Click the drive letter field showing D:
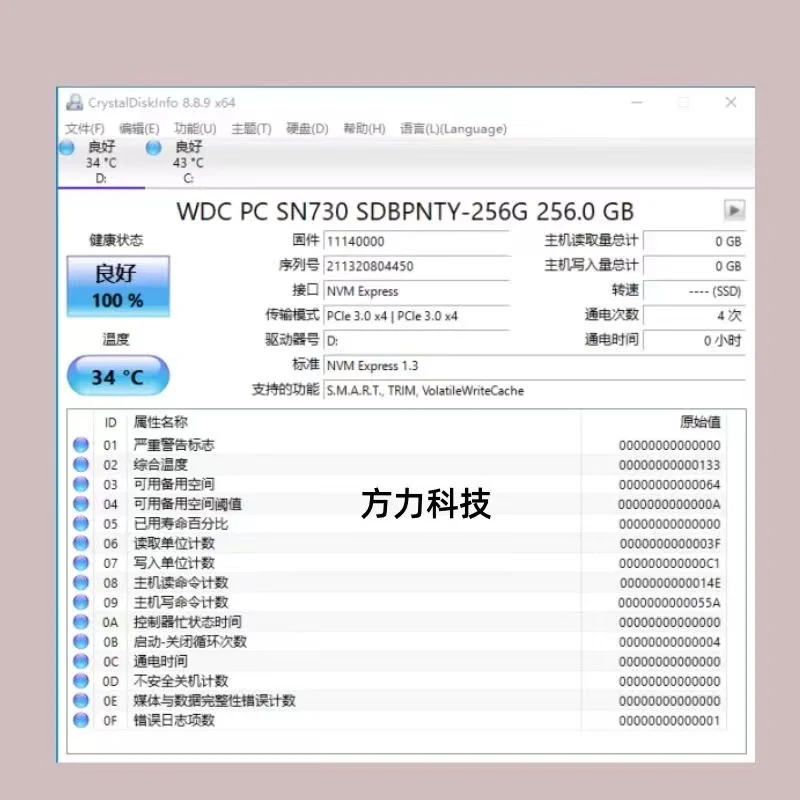 417,341
